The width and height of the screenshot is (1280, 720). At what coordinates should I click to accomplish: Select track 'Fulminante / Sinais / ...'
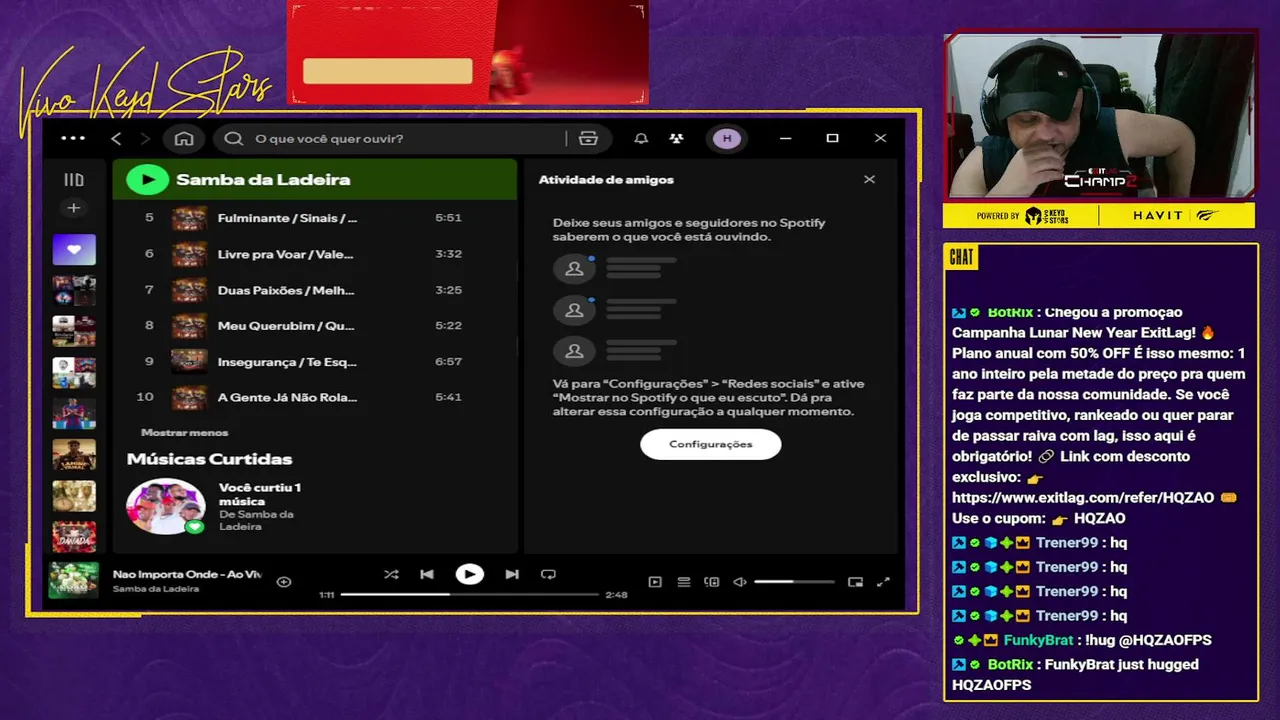click(287, 218)
